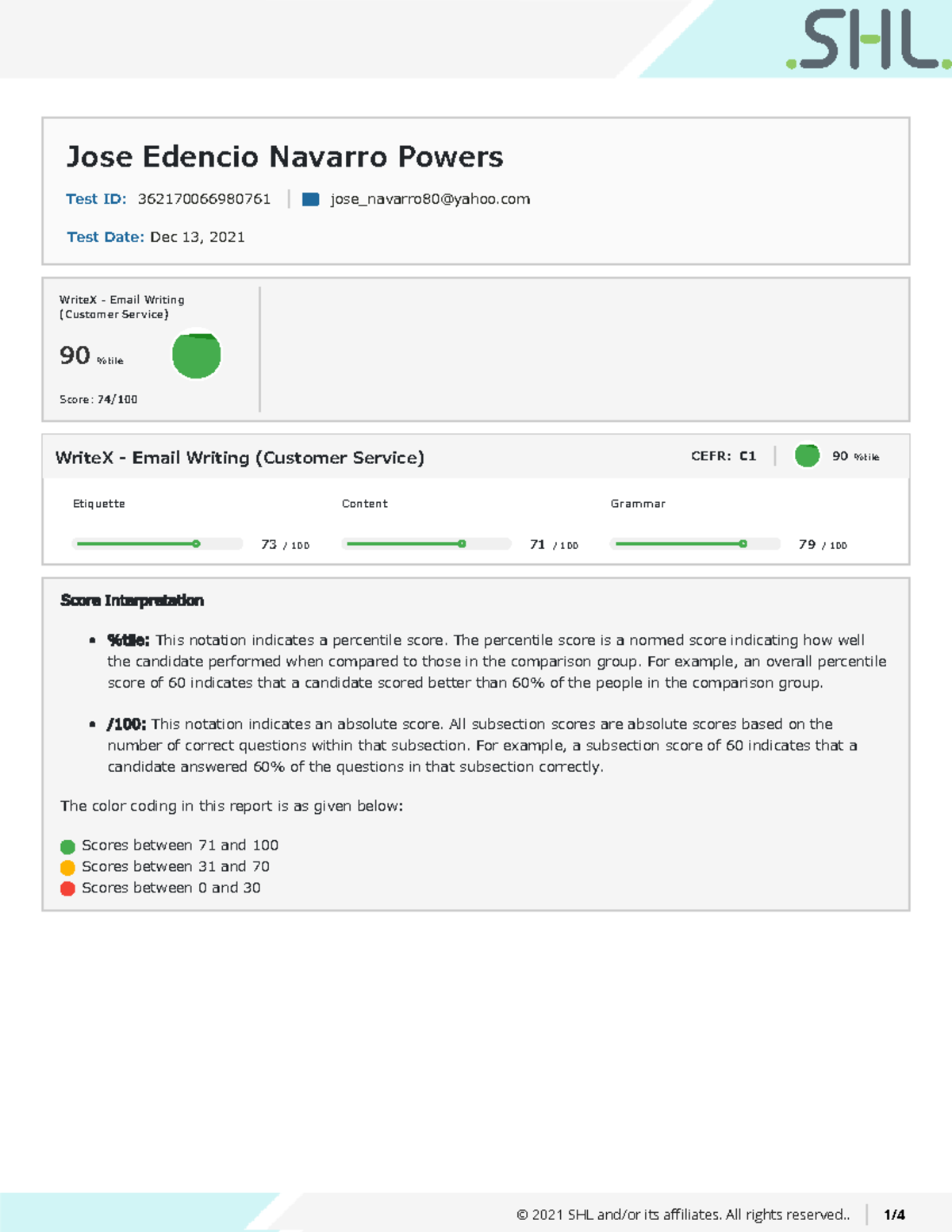Click the Test ID number

tap(204, 199)
